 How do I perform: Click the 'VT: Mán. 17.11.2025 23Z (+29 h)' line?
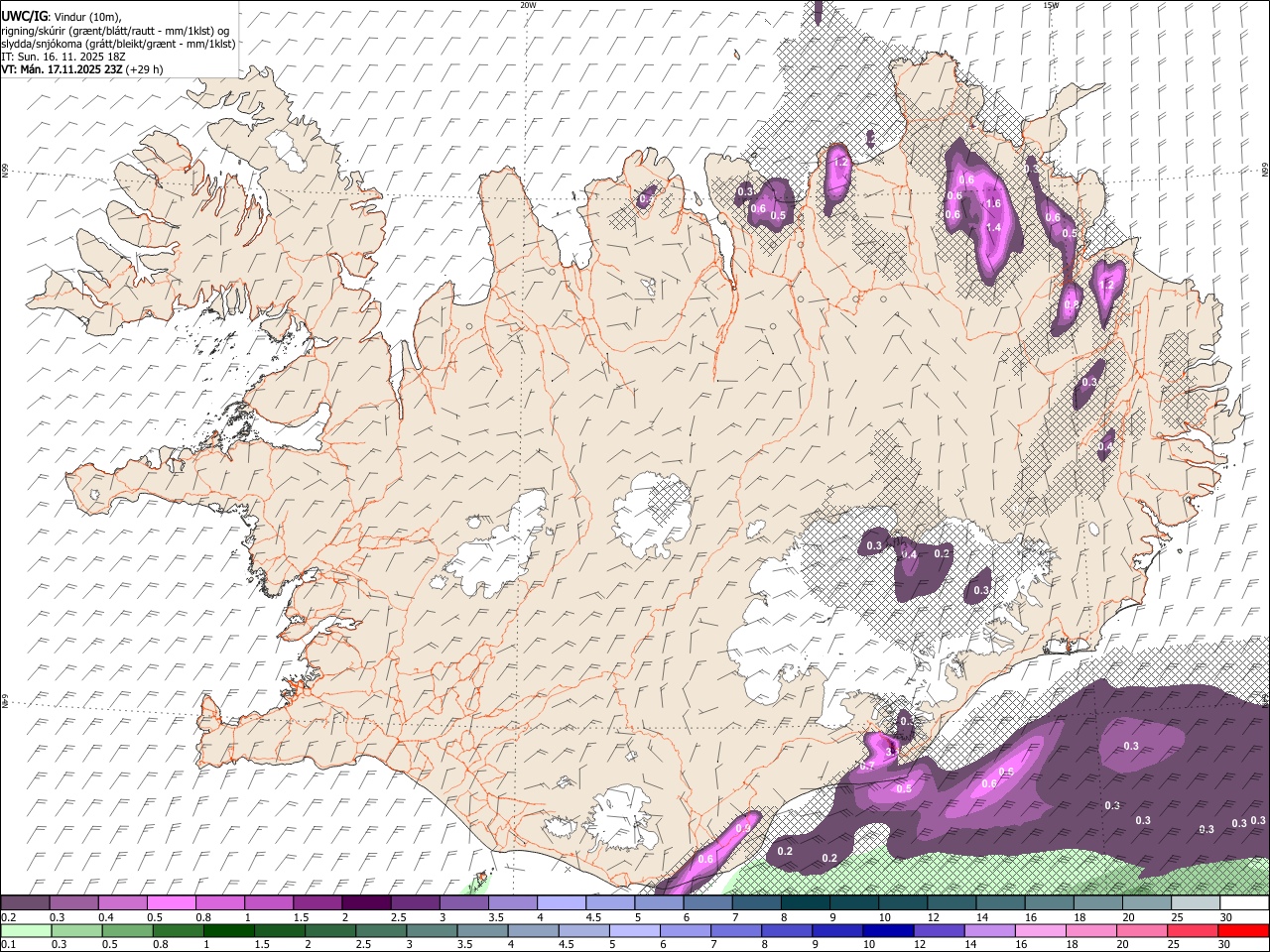point(82,69)
